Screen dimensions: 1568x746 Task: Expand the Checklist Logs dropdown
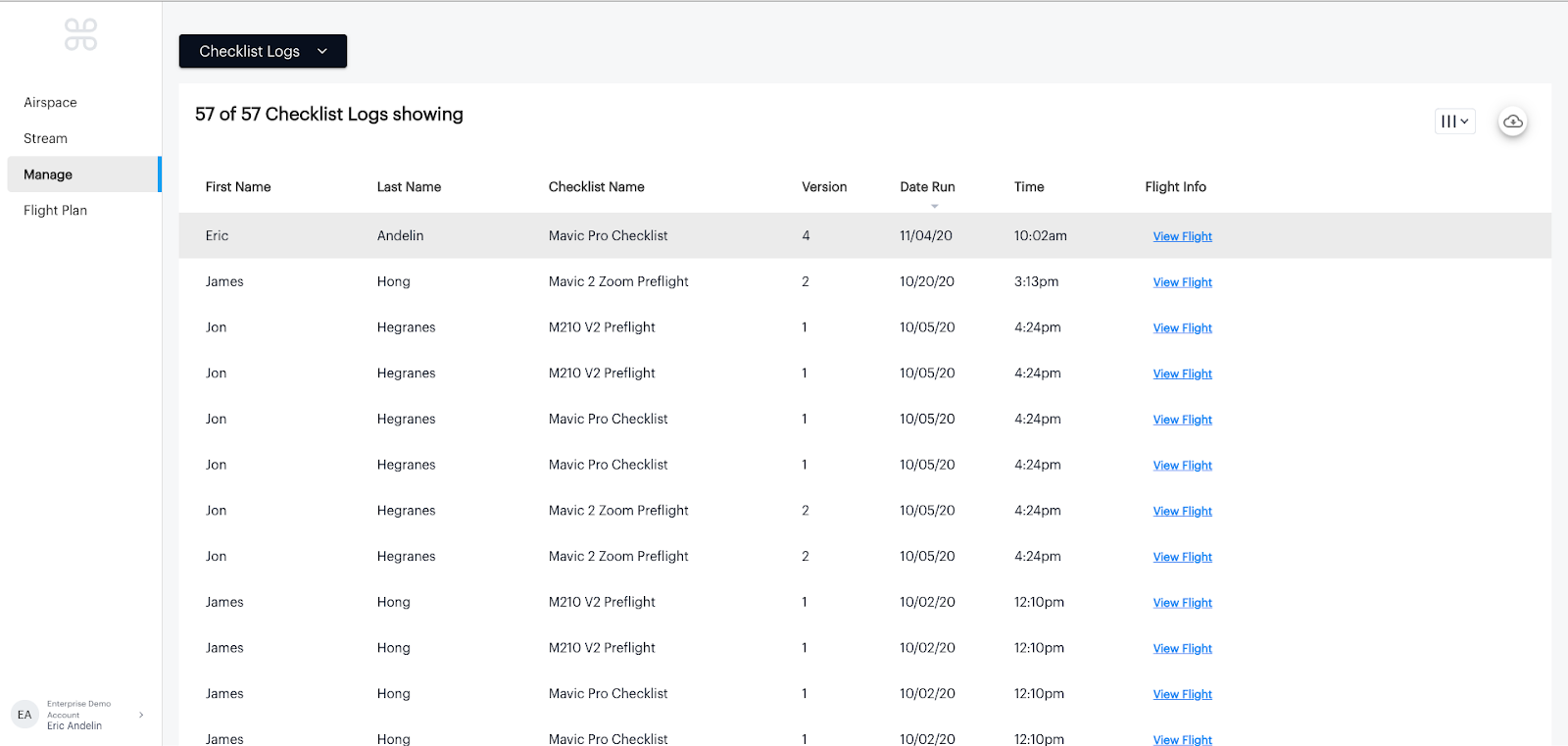pyautogui.click(x=263, y=51)
